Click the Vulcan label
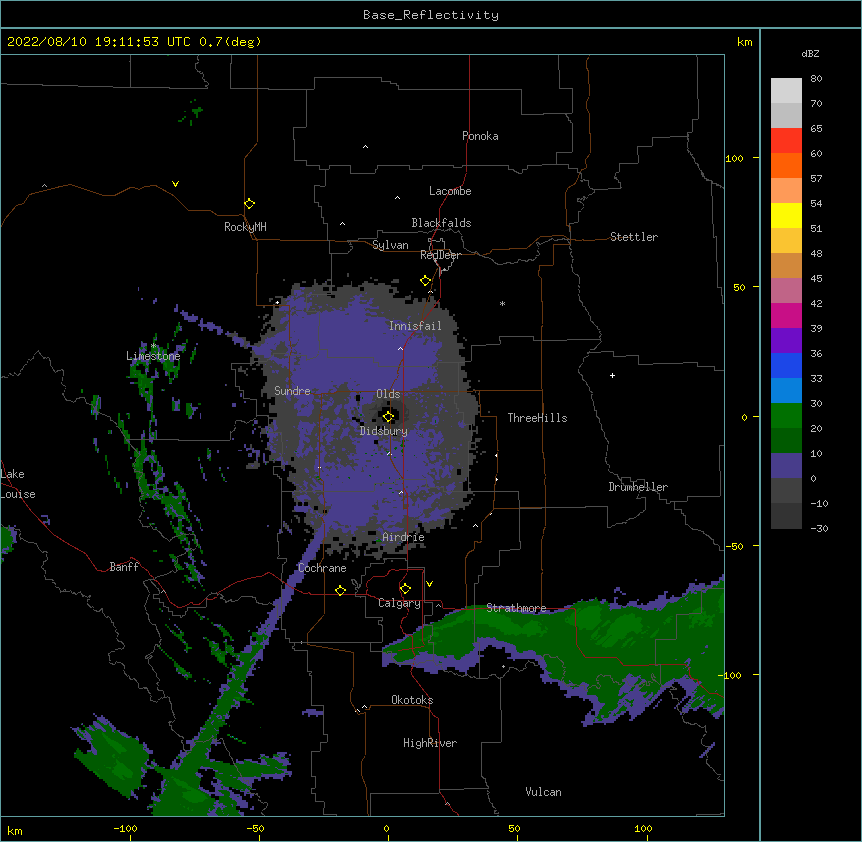 (543, 792)
